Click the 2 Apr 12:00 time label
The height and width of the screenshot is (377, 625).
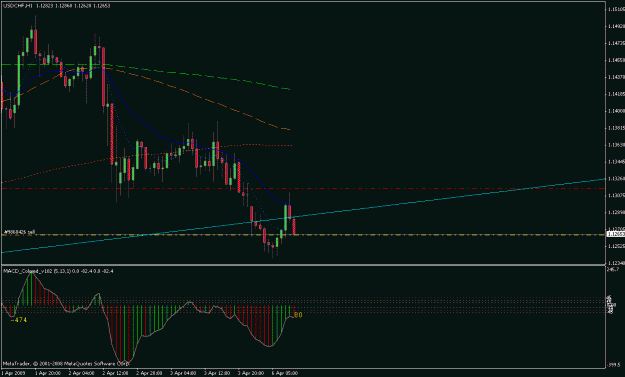[116, 373]
